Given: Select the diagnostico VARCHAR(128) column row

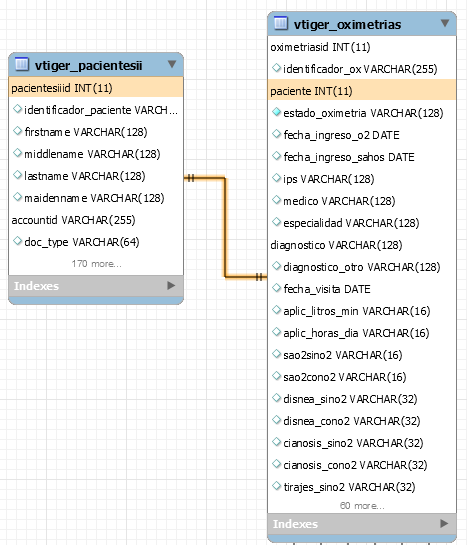Looking at the screenshot, I should 362,245.
